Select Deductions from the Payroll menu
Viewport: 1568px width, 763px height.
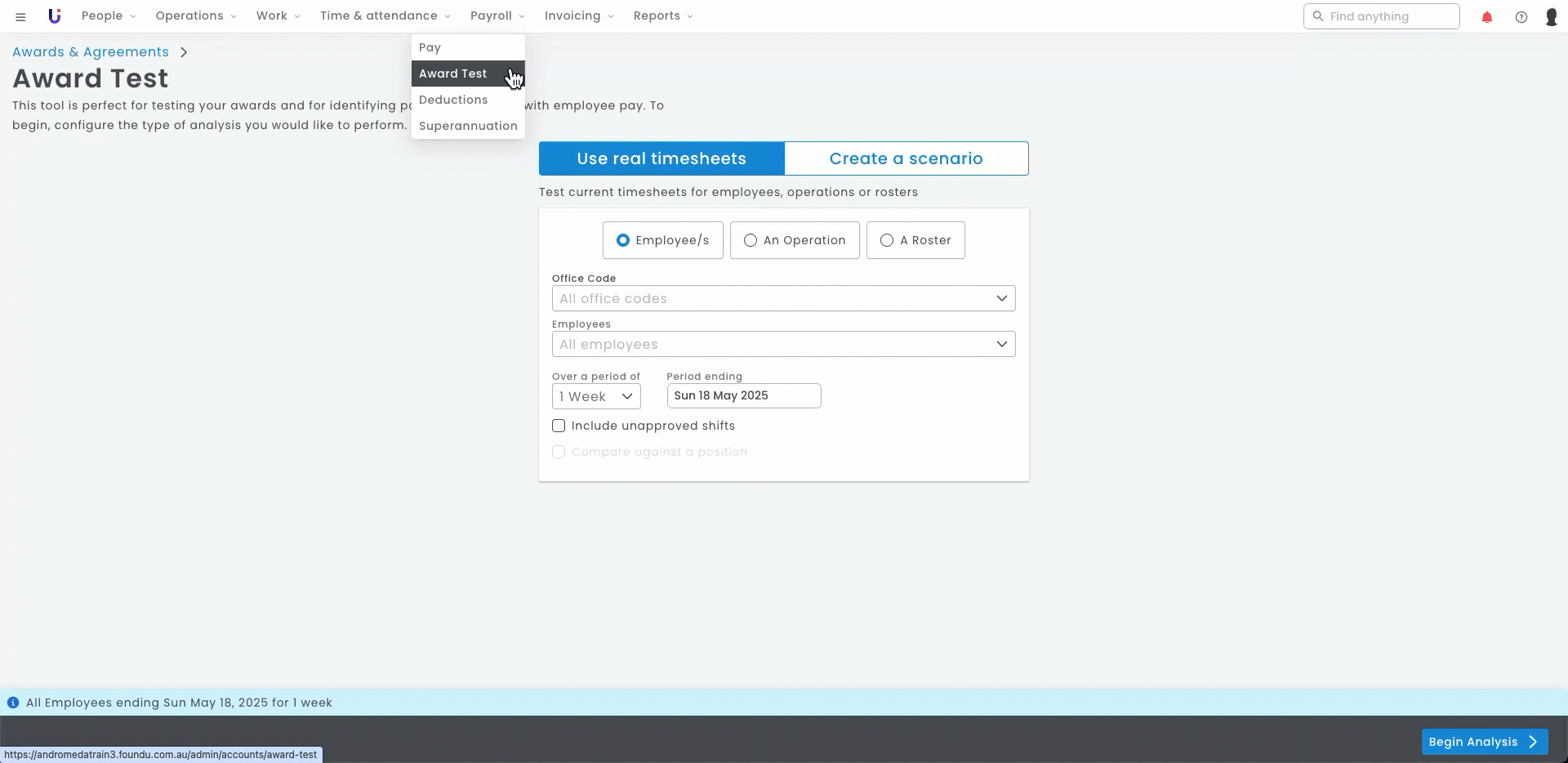[x=453, y=100]
